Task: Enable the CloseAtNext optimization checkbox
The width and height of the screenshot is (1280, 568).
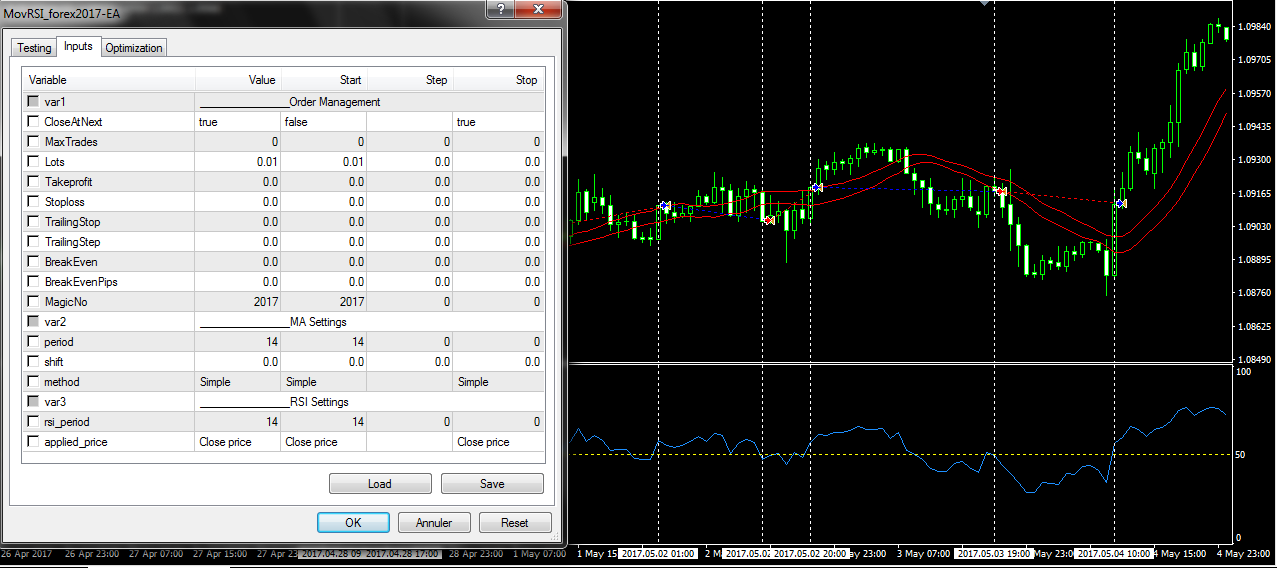Action: [x=34, y=122]
